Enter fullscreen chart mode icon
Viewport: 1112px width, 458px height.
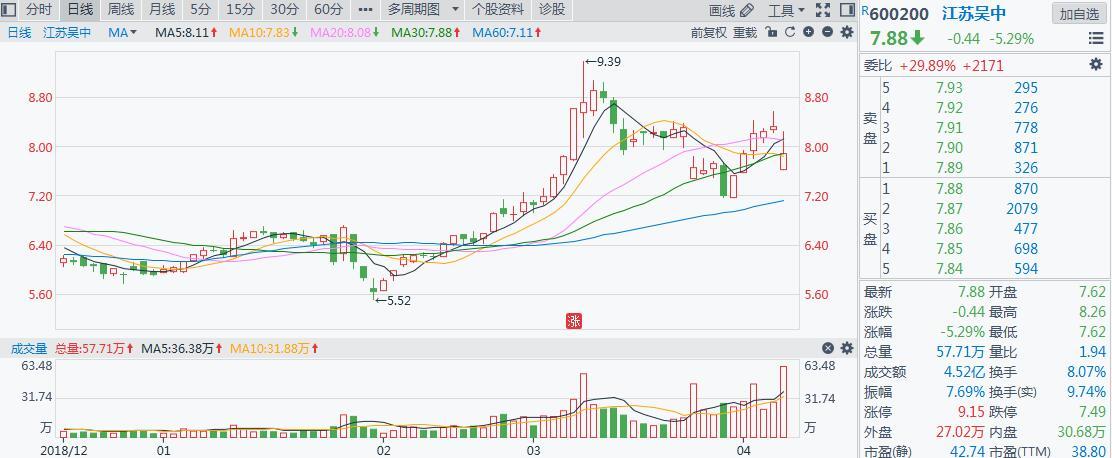(x=823, y=11)
